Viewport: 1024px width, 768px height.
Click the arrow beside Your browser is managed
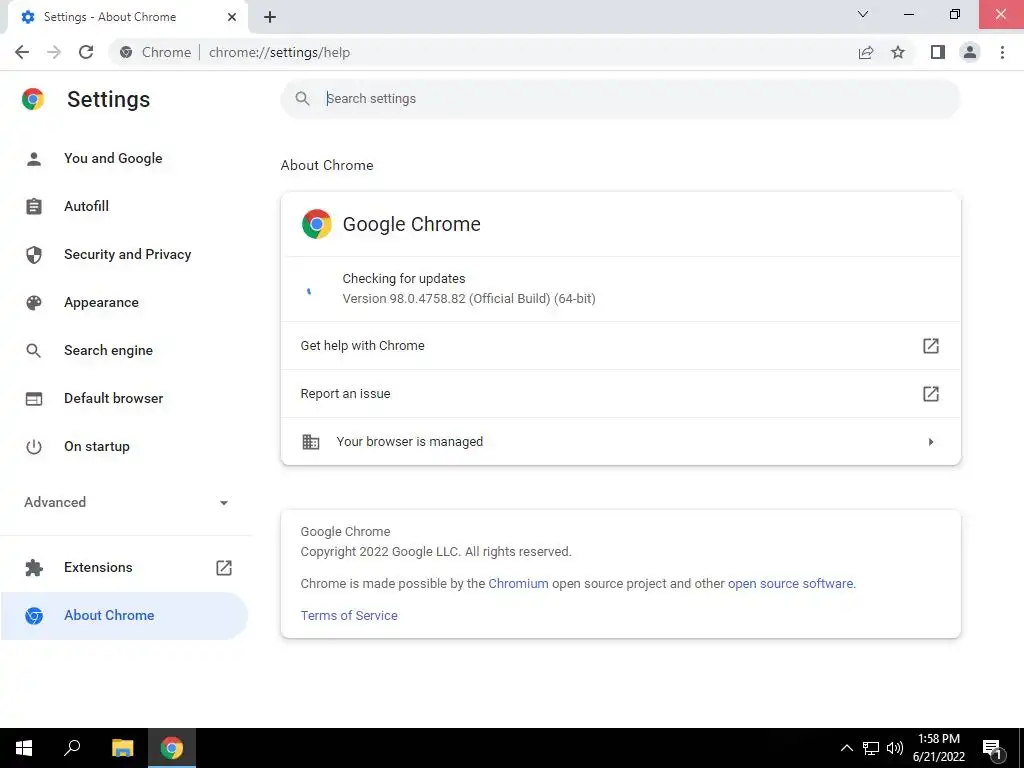pyautogui.click(x=931, y=442)
